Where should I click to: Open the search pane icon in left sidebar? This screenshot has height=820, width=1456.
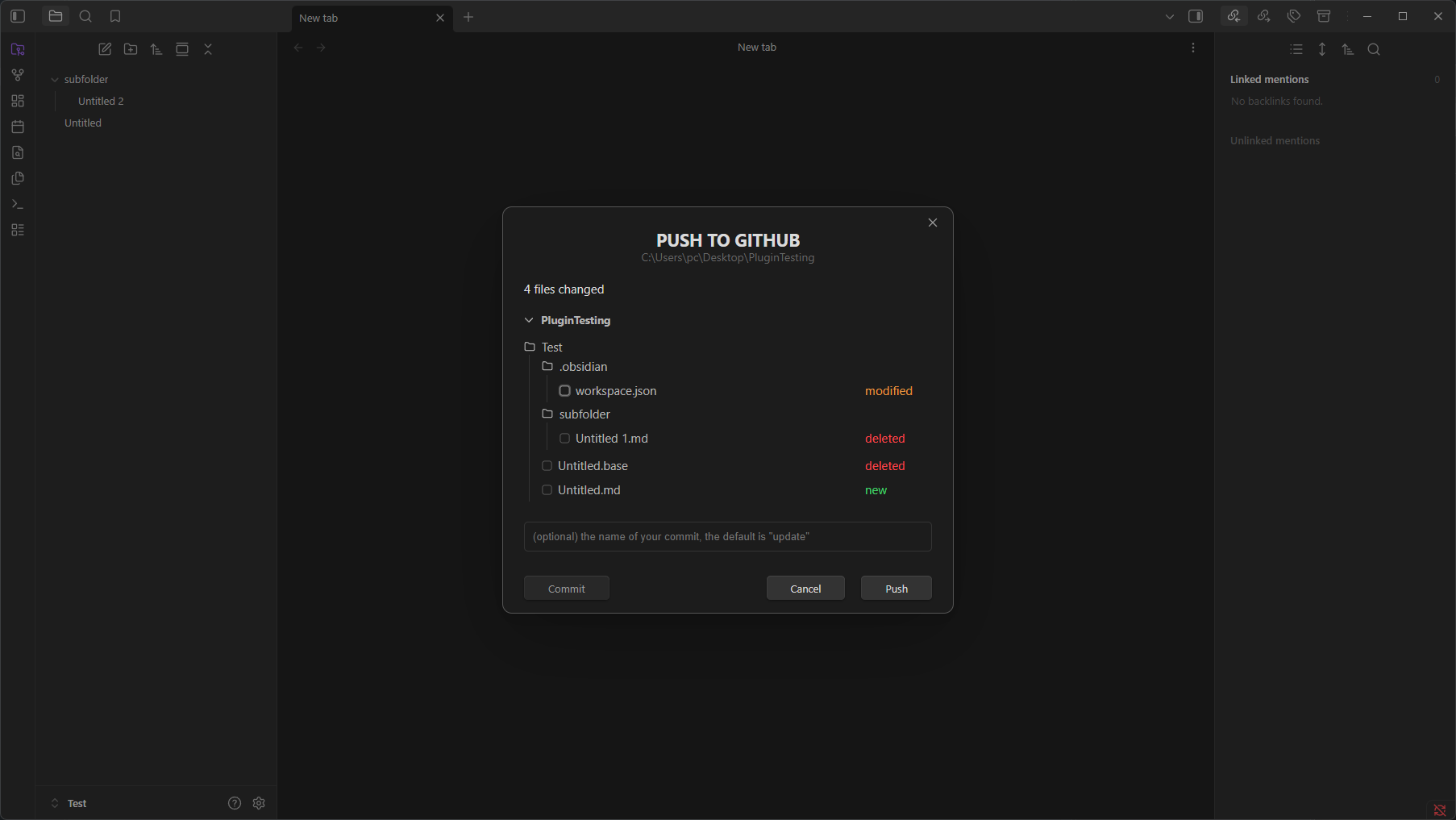tap(85, 16)
